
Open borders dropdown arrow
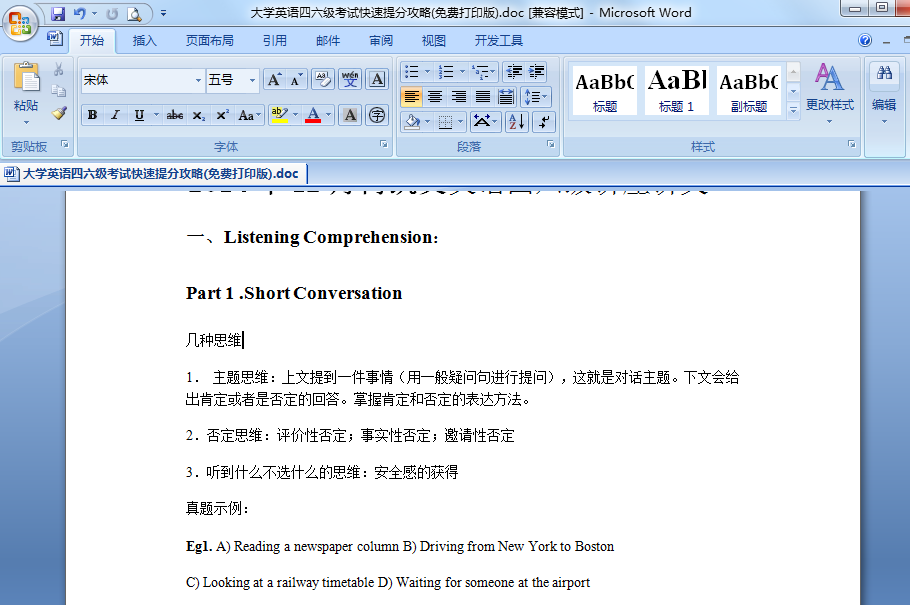[x=461, y=121]
